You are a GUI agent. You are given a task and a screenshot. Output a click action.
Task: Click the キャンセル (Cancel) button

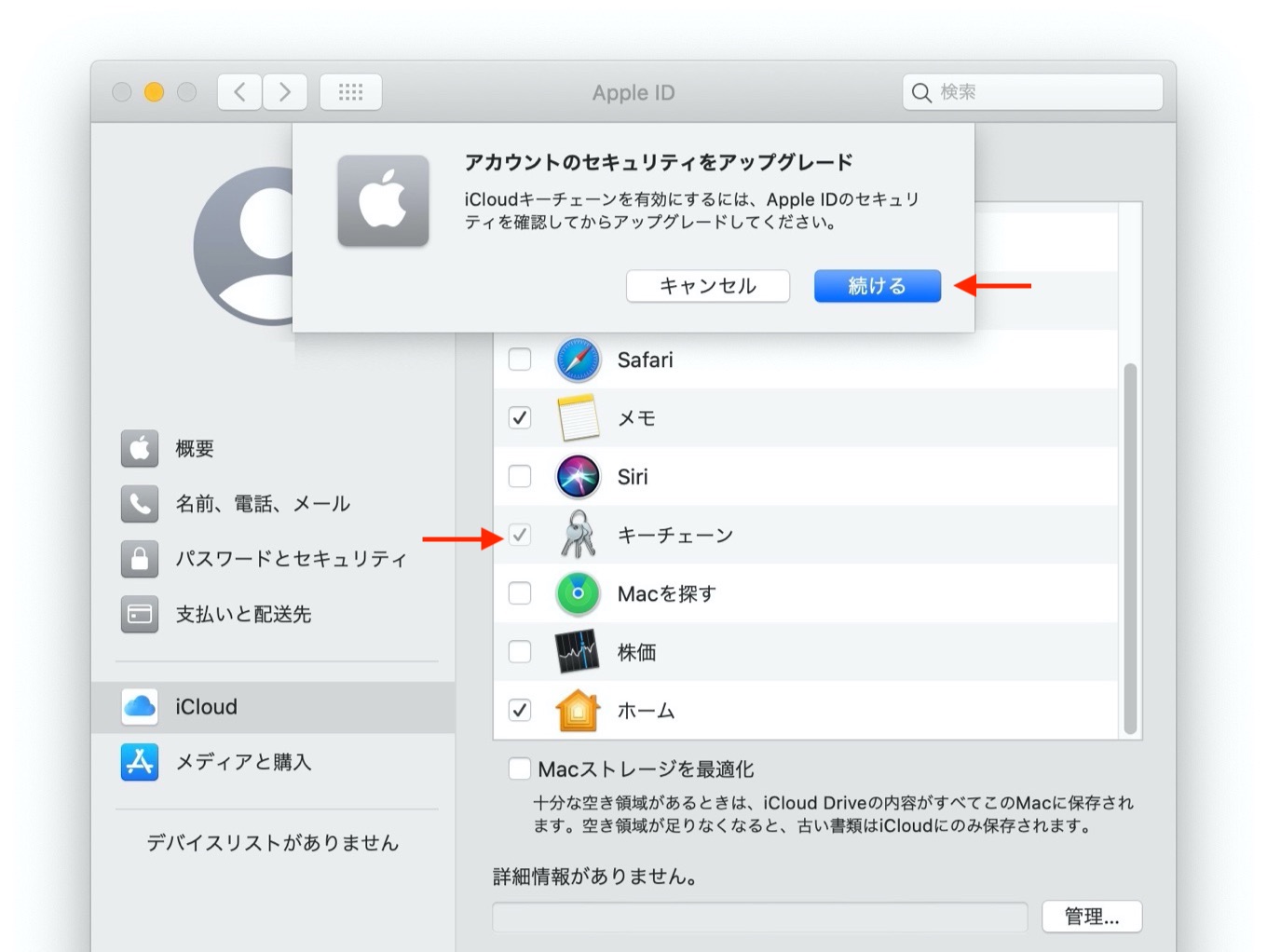tap(708, 286)
